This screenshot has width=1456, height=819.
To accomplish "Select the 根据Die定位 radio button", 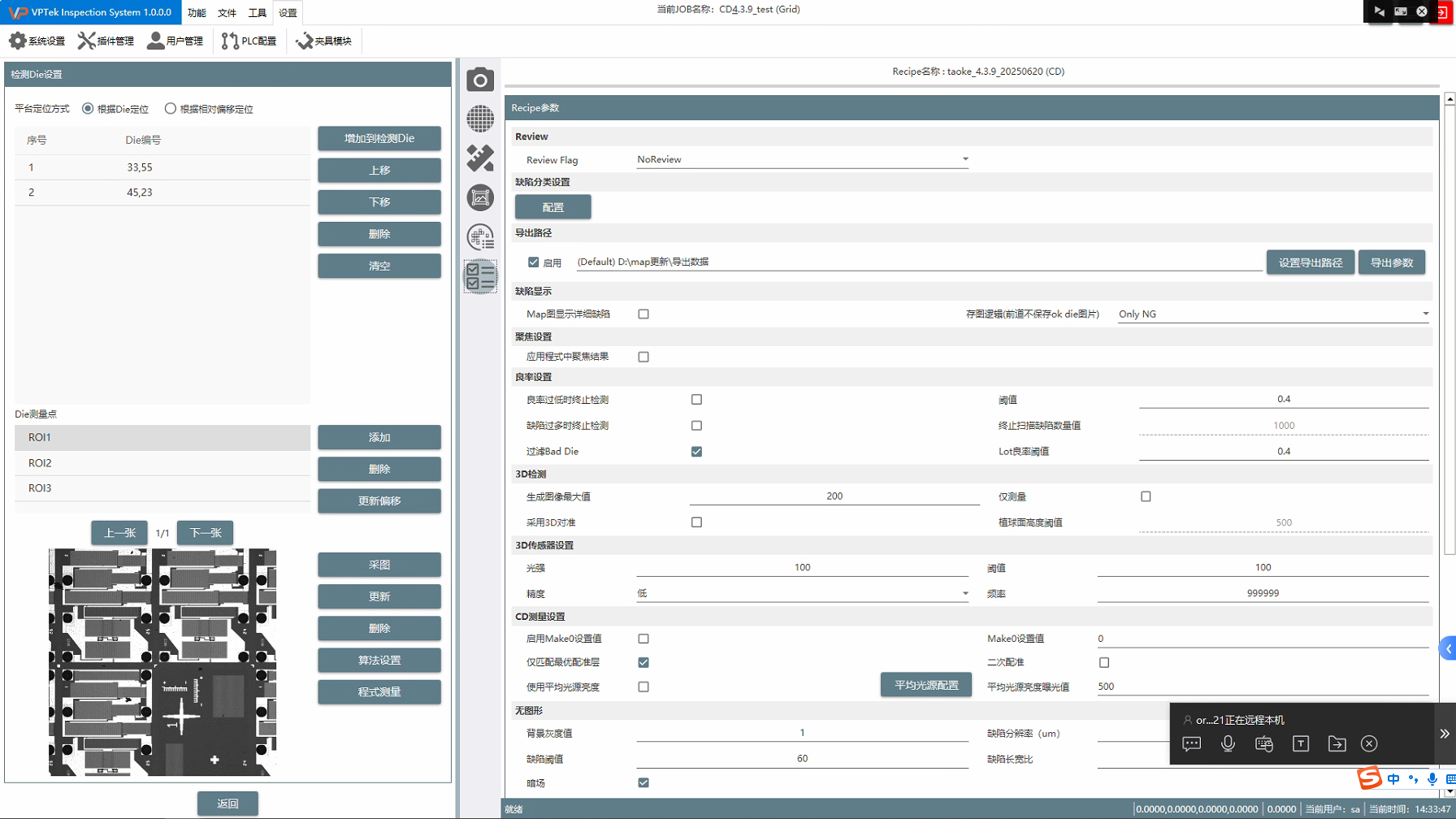I will coord(88,109).
